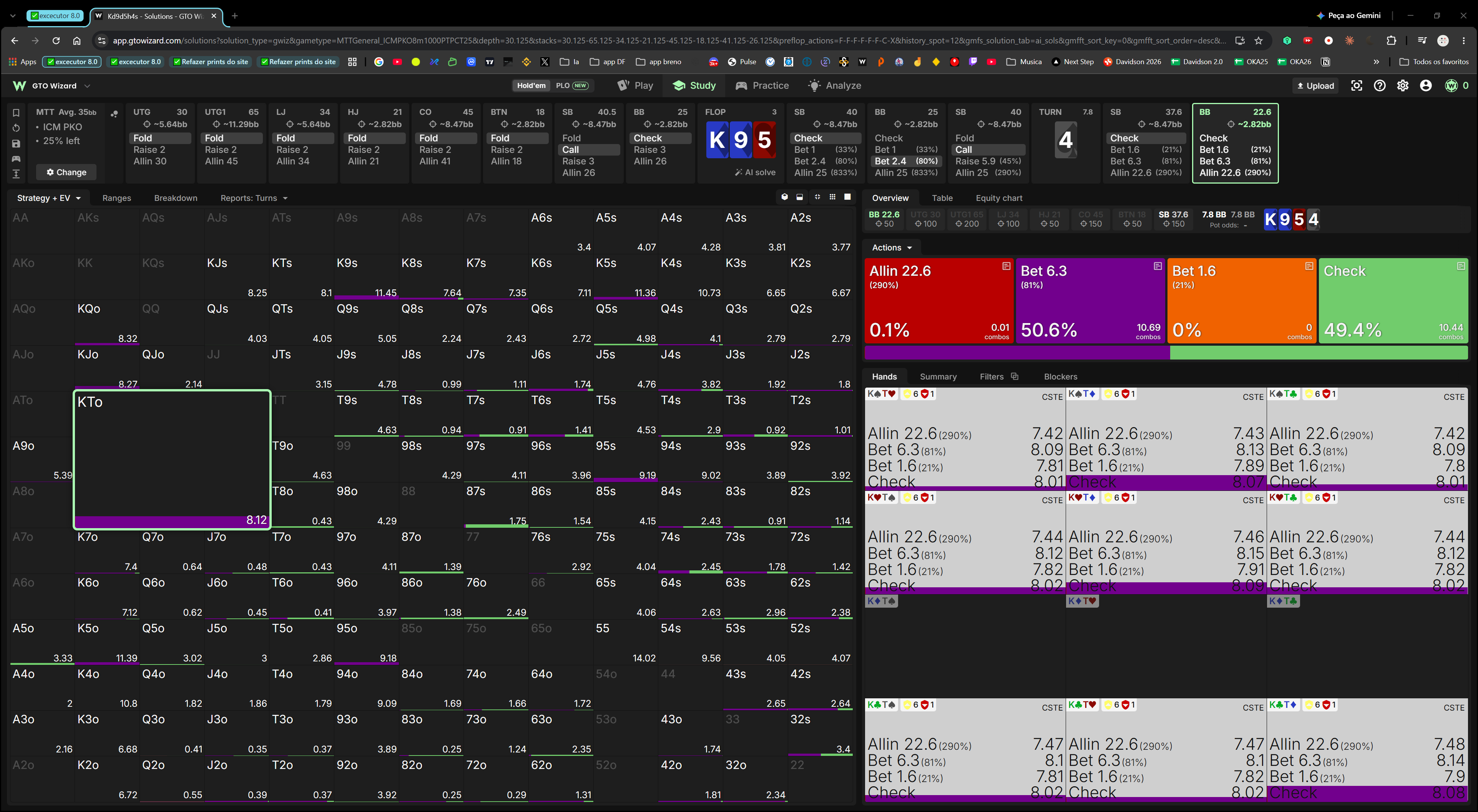Click the purple Bet 6.3 color card
The width and height of the screenshot is (1478, 812).
click(x=1090, y=300)
